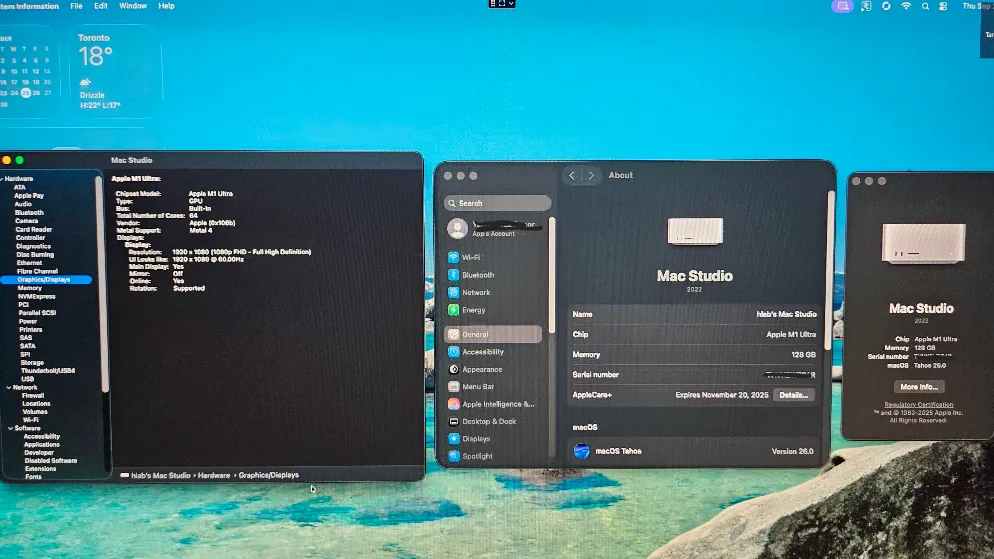
Task: Select Locations under Network
Action: pos(36,404)
